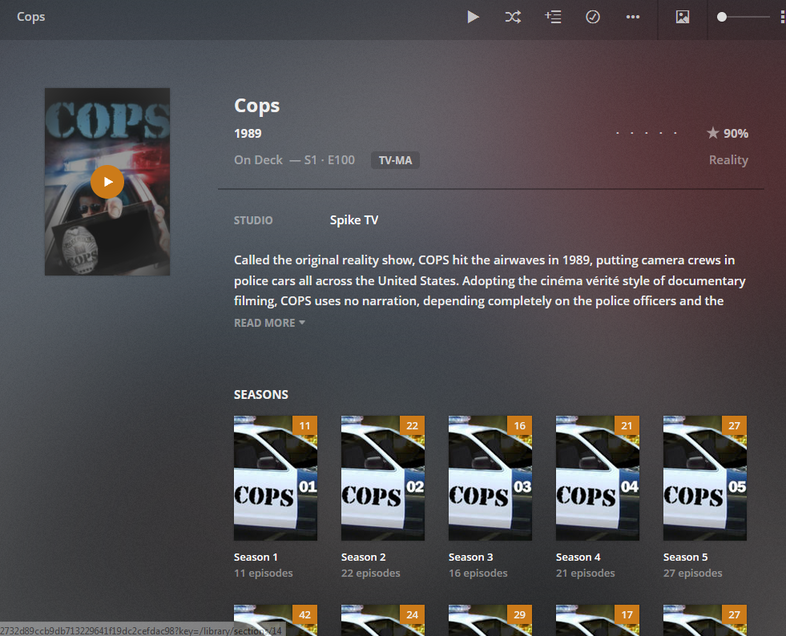
Task: Adjust the thumbnail size slider
Action: point(743,17)
